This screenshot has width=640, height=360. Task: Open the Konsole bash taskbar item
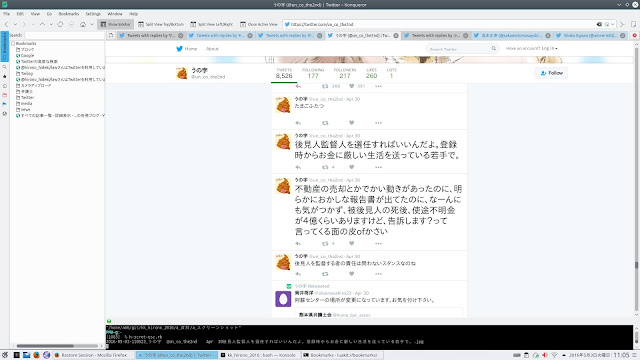258,355
